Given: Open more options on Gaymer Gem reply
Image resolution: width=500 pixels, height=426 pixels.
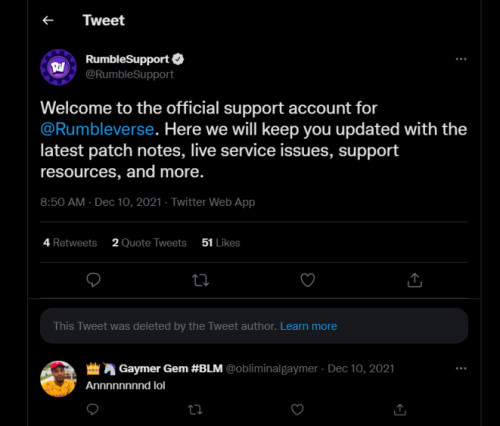Looking at the screenshot, I should pos(461,368).
